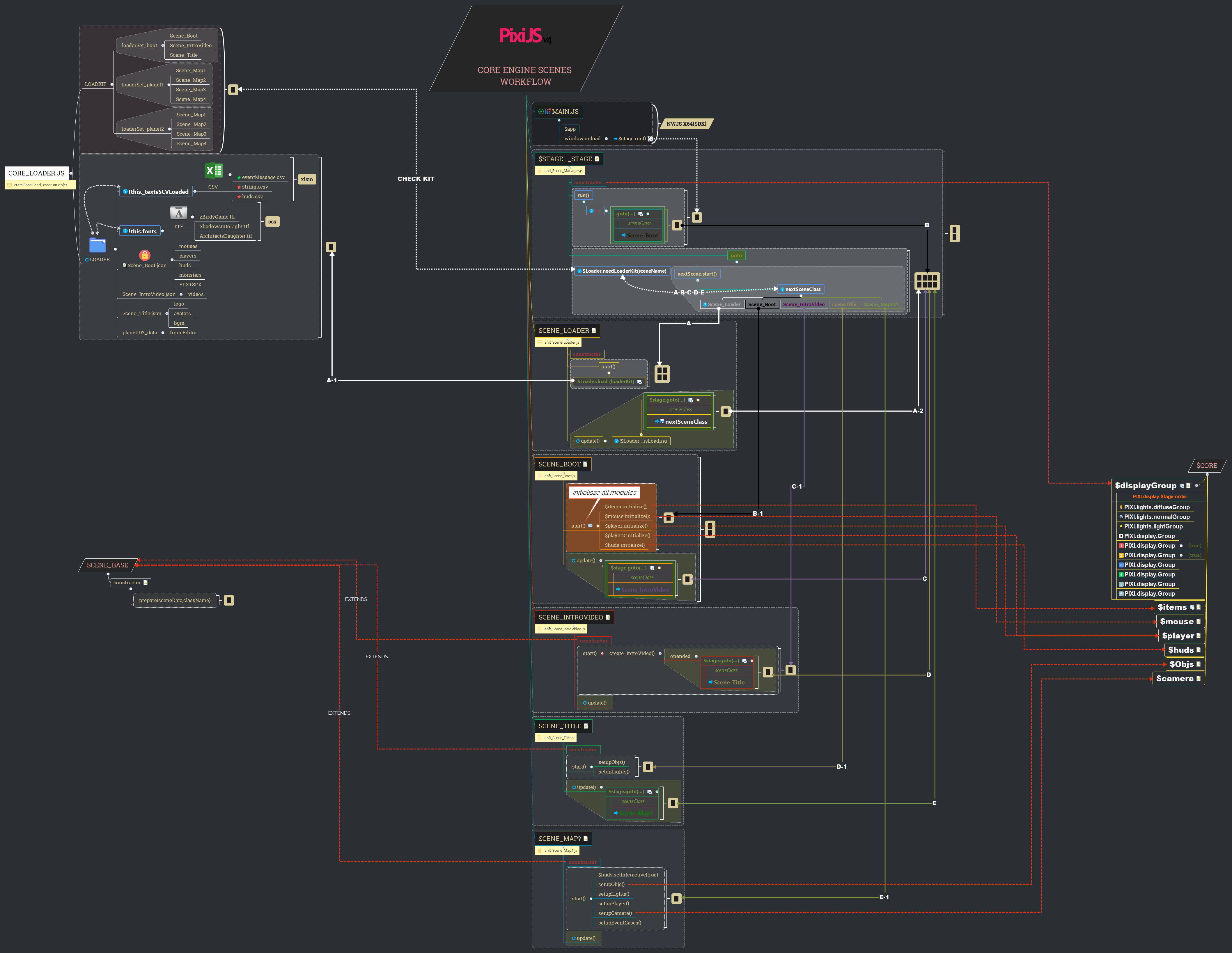
Task: Click the note icon on SCENE_BOOT title
Action: [x=585, y=464]
